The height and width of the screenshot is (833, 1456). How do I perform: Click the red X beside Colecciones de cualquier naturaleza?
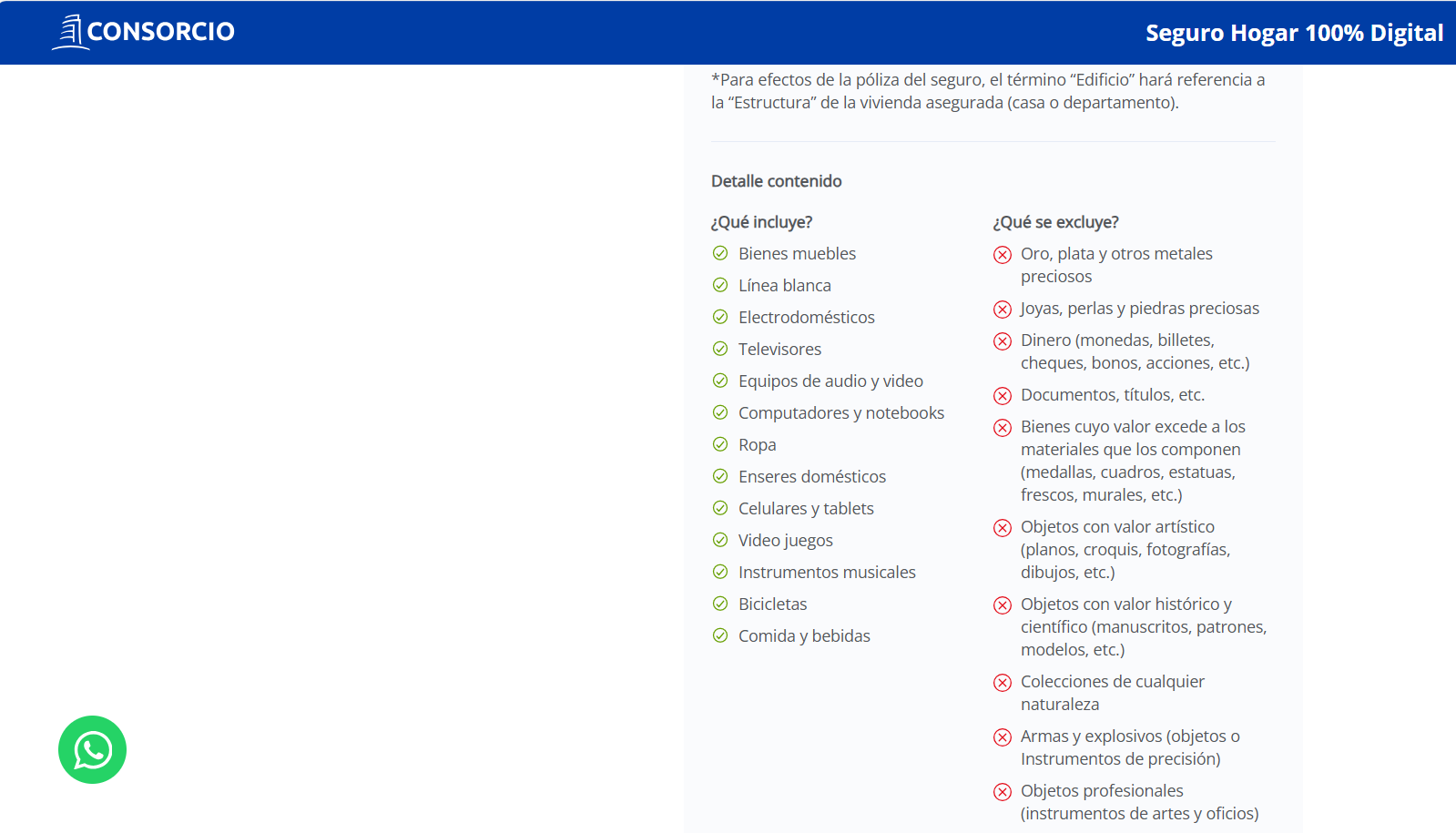(x=1003, y=683)
